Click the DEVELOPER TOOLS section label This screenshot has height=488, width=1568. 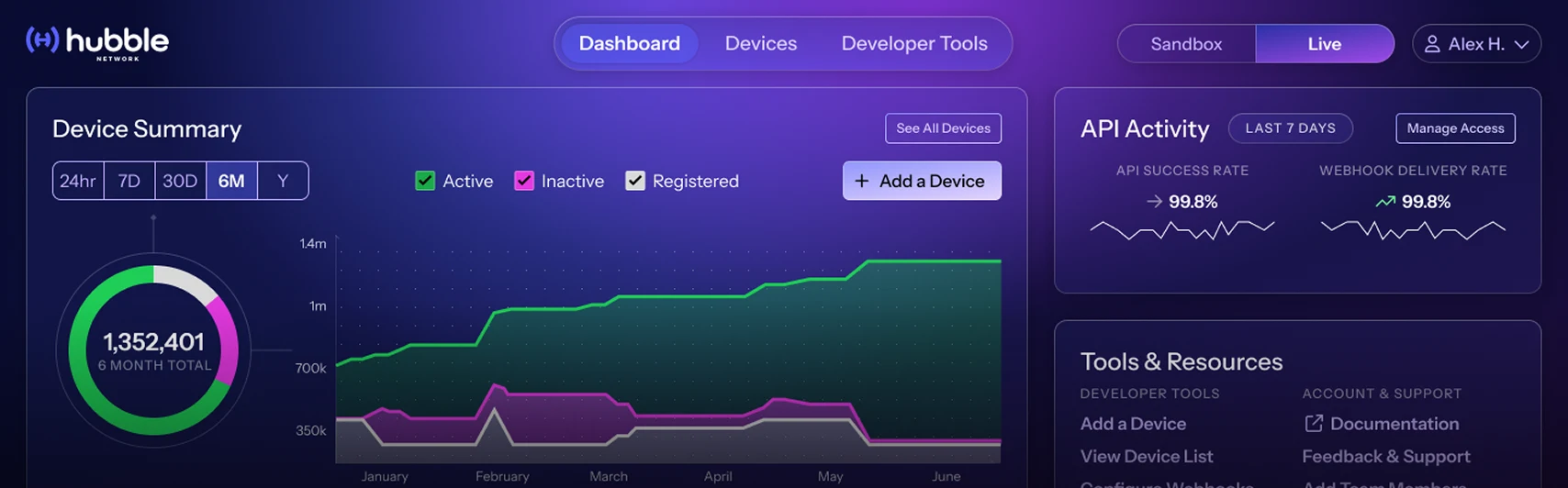click(1149, 394)
